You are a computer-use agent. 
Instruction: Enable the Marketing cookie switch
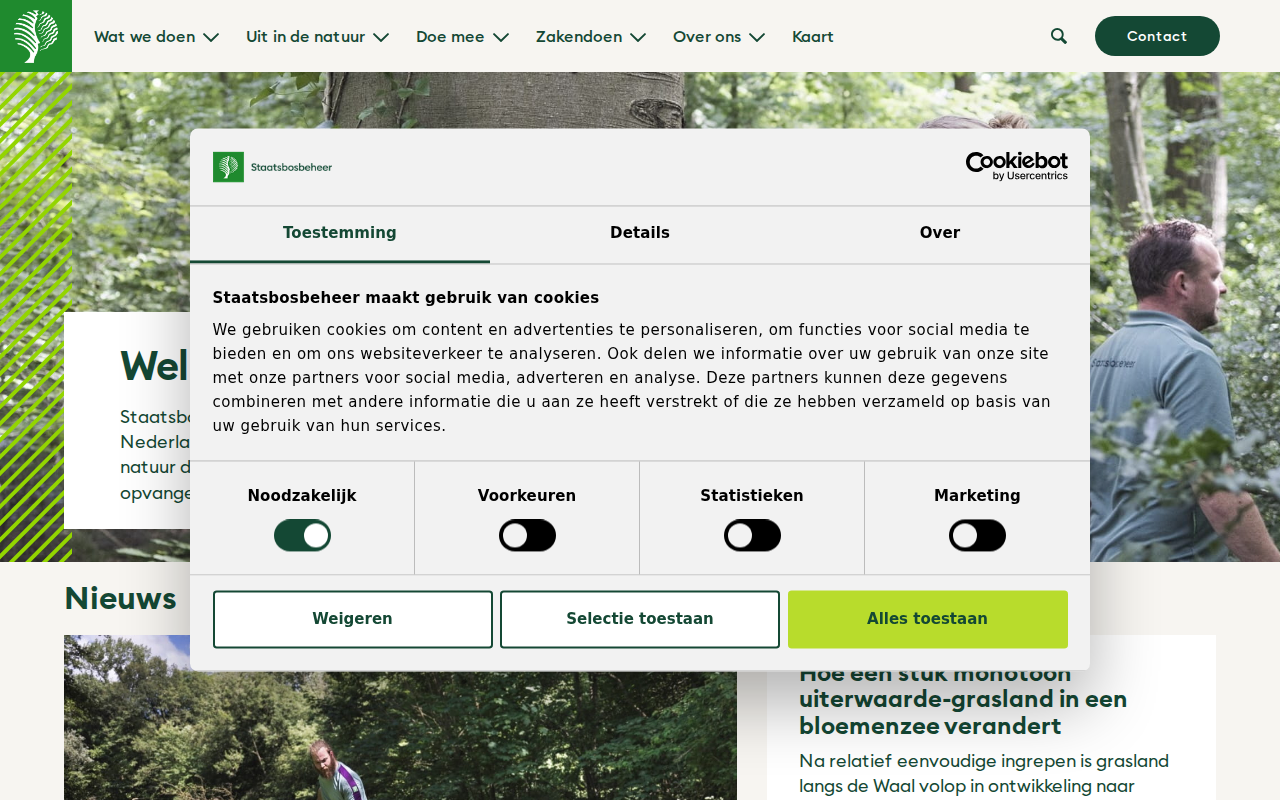[x=977, y=535]
